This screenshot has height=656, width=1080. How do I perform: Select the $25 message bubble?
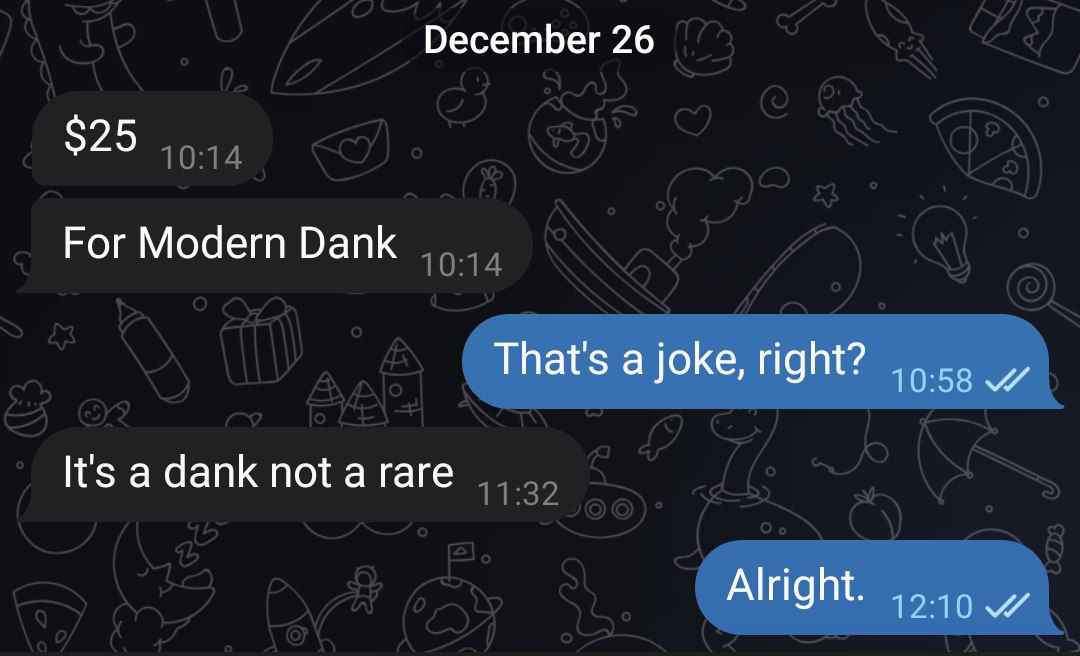(x=152, y=139)
